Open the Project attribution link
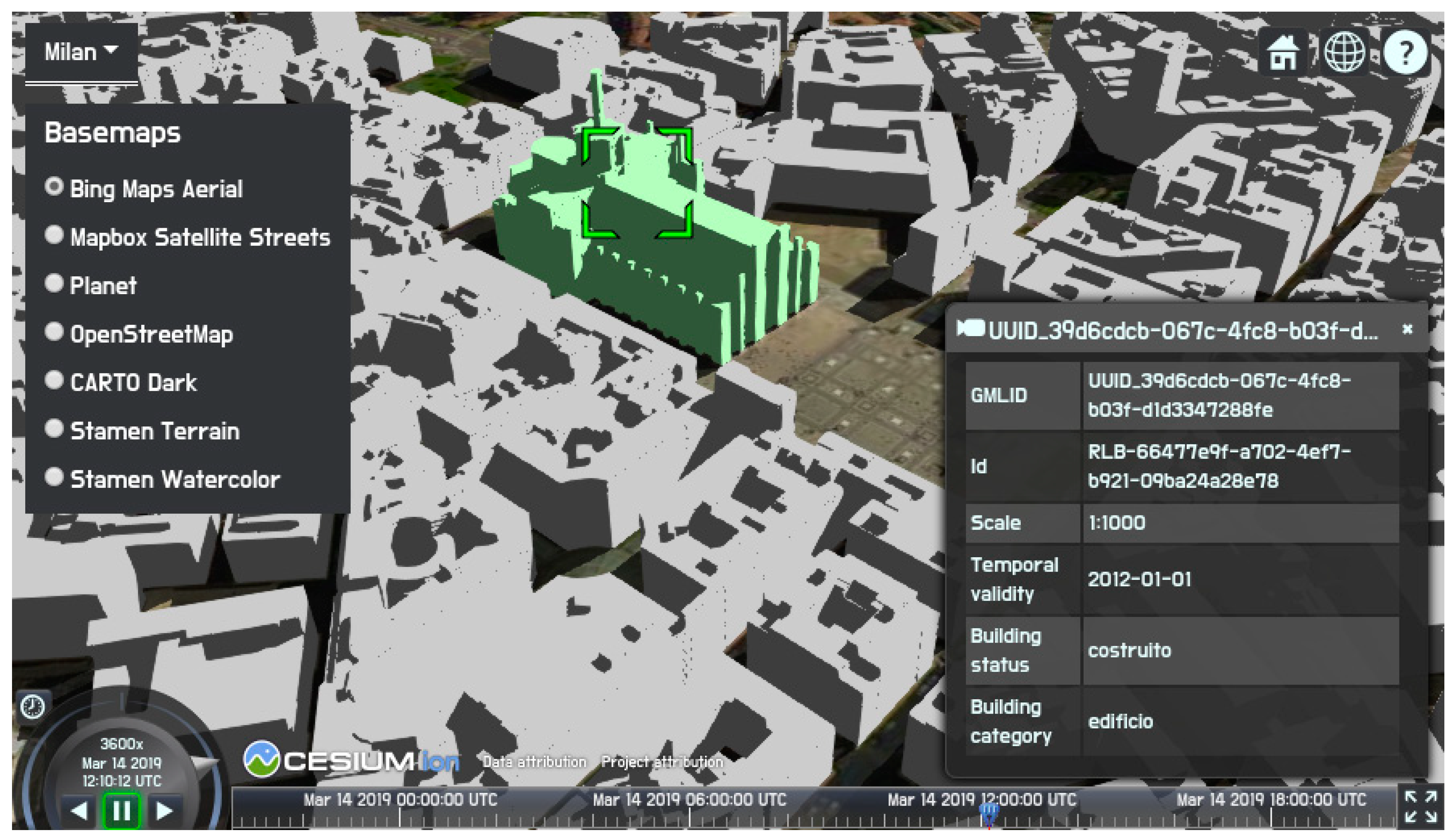This screenshot has width=1456, height=839. point(662,762)
